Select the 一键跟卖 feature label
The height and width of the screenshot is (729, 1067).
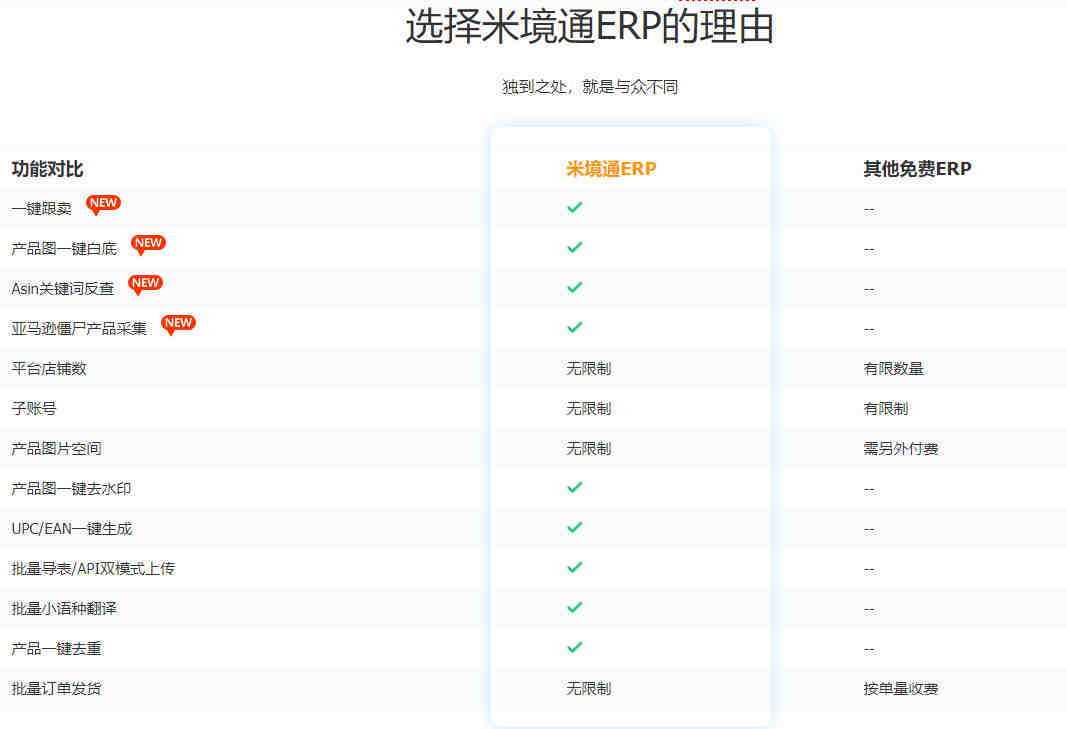click(42, 209)
